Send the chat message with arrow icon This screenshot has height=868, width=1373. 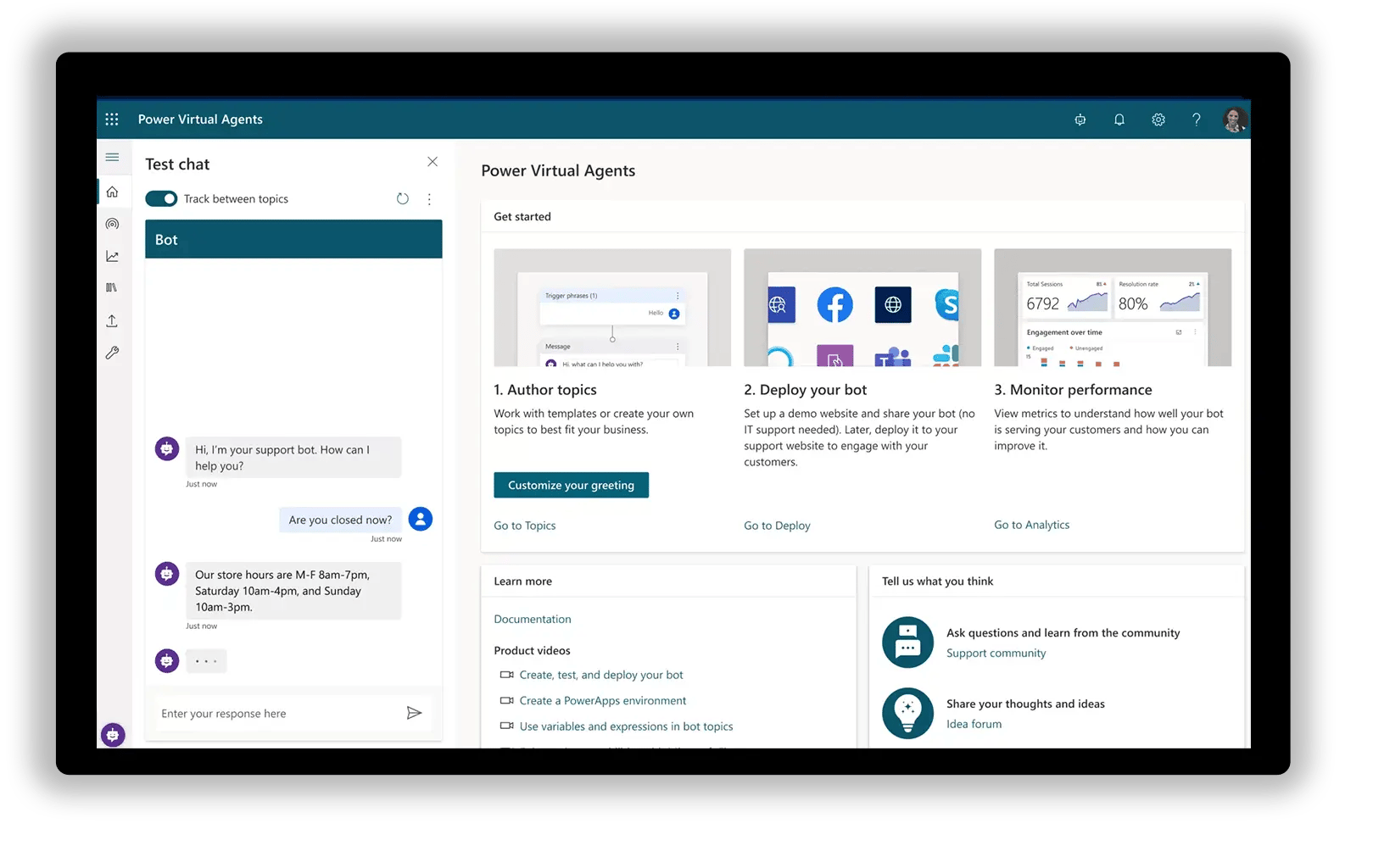414,713
